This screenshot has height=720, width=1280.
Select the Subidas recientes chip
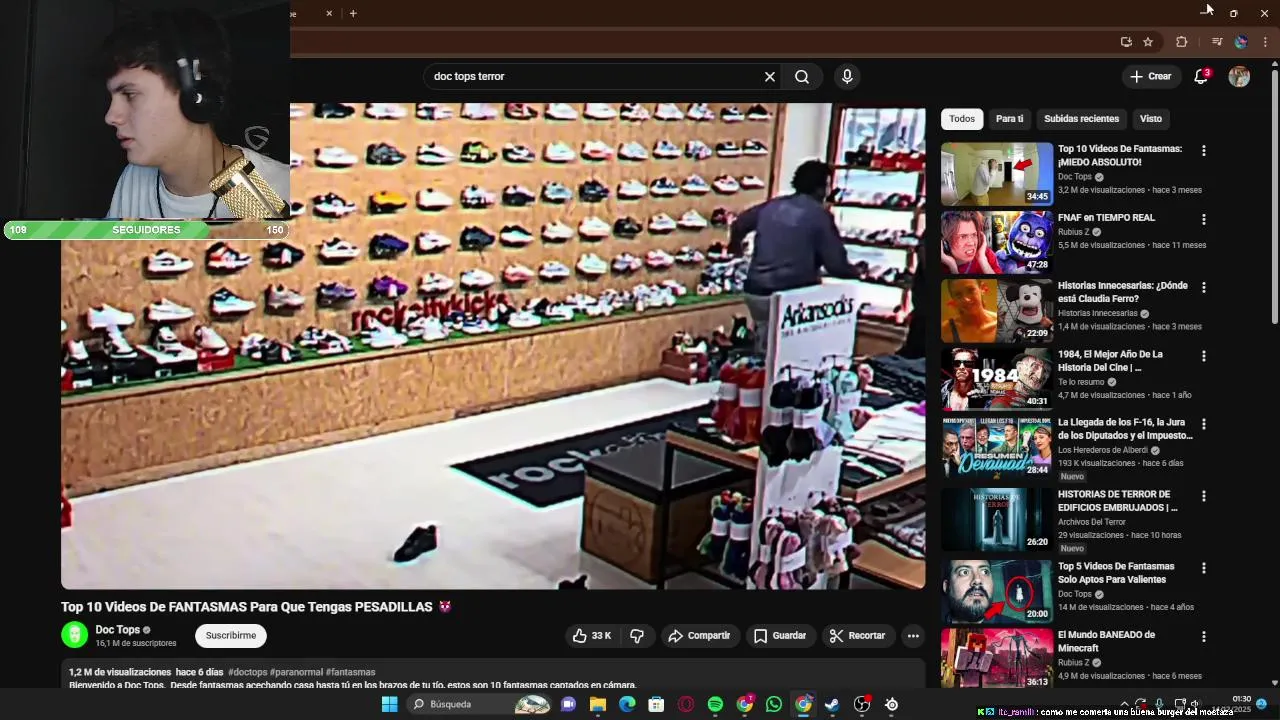1081,119
